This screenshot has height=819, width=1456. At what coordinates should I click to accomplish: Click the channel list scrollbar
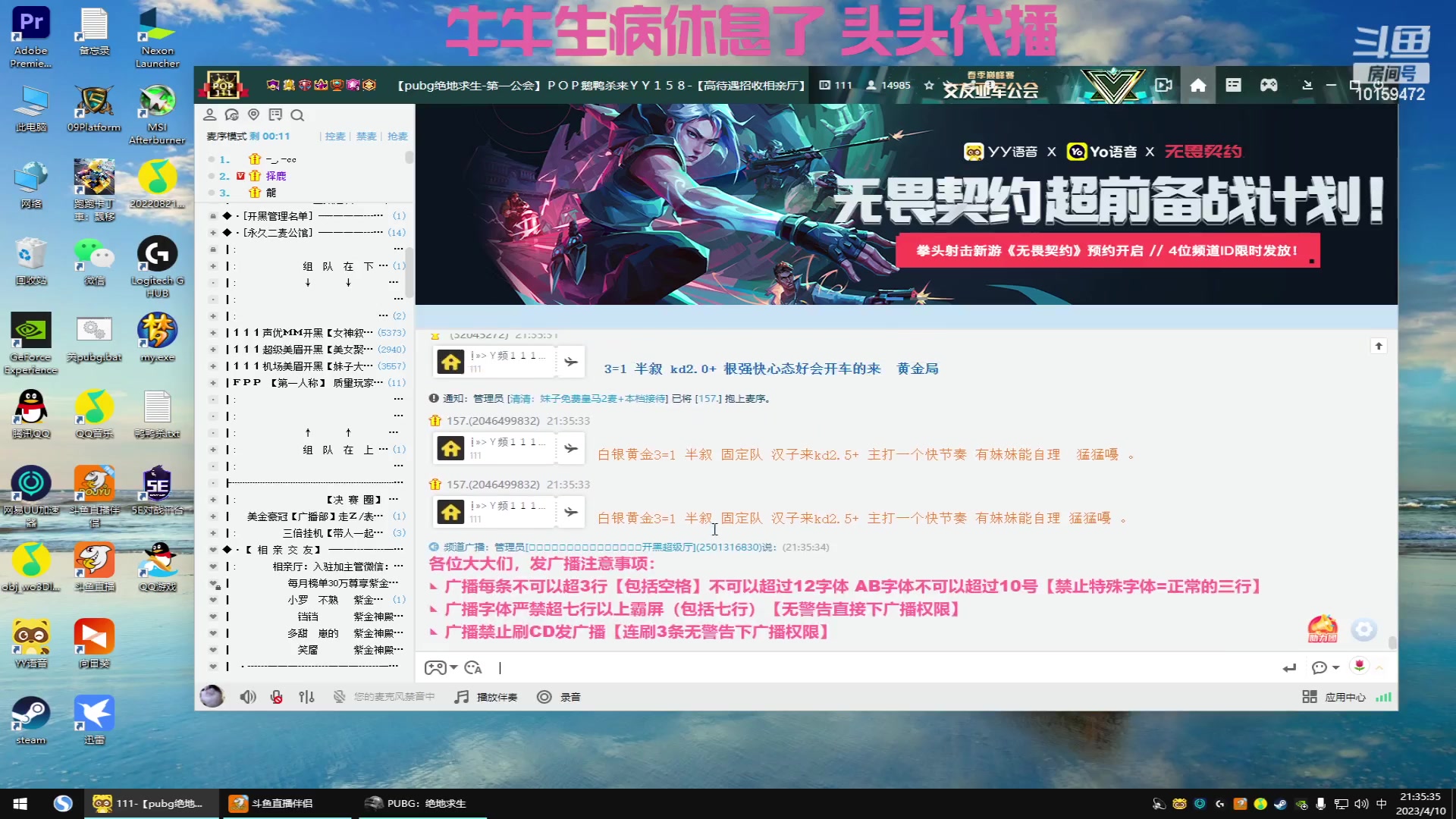coord(409,273)
